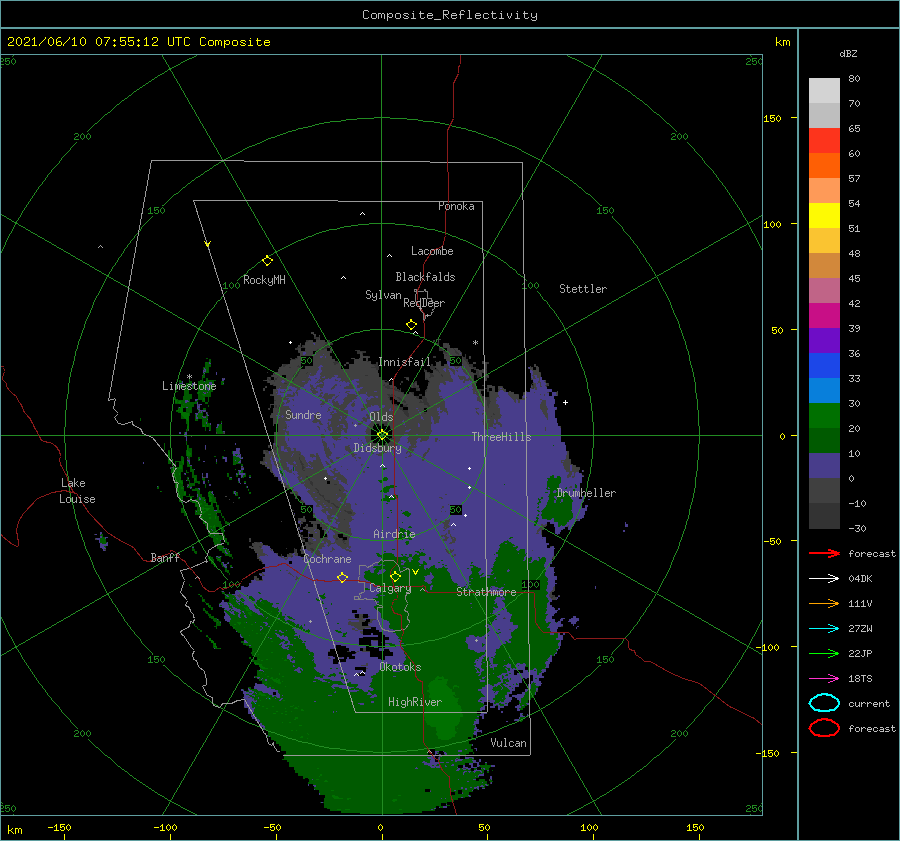Click the red forecast ellipse legend icon
This screenshot has height=841, width=900.
click(824, 728)
